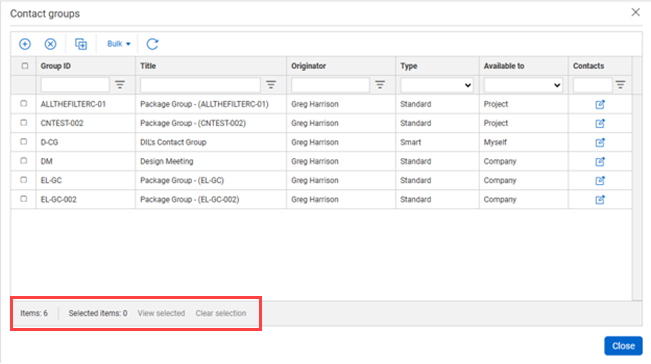Open the Type filter dropdown

pos(437,85)
